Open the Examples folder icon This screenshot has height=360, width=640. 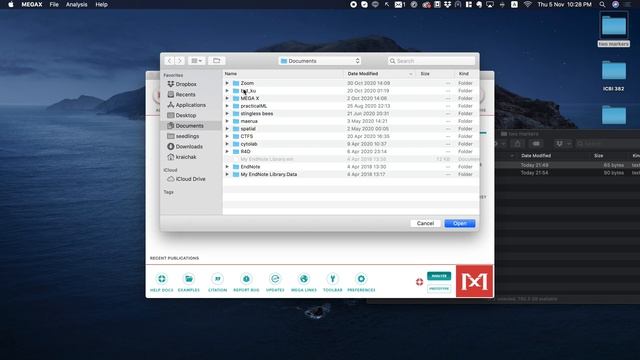(189, 279)
